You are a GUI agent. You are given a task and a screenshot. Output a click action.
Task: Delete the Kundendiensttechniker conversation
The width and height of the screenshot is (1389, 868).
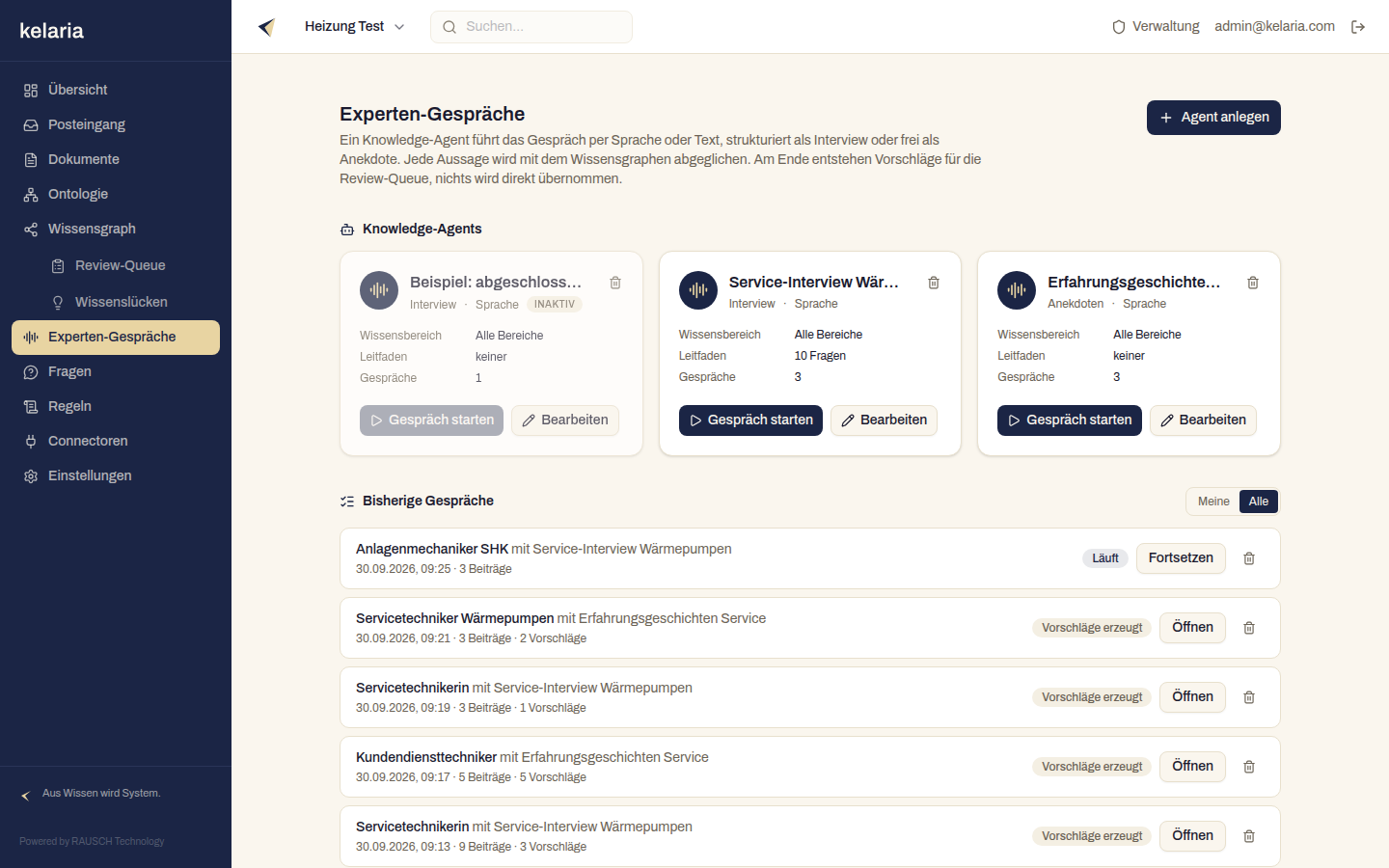[1249, 767]
